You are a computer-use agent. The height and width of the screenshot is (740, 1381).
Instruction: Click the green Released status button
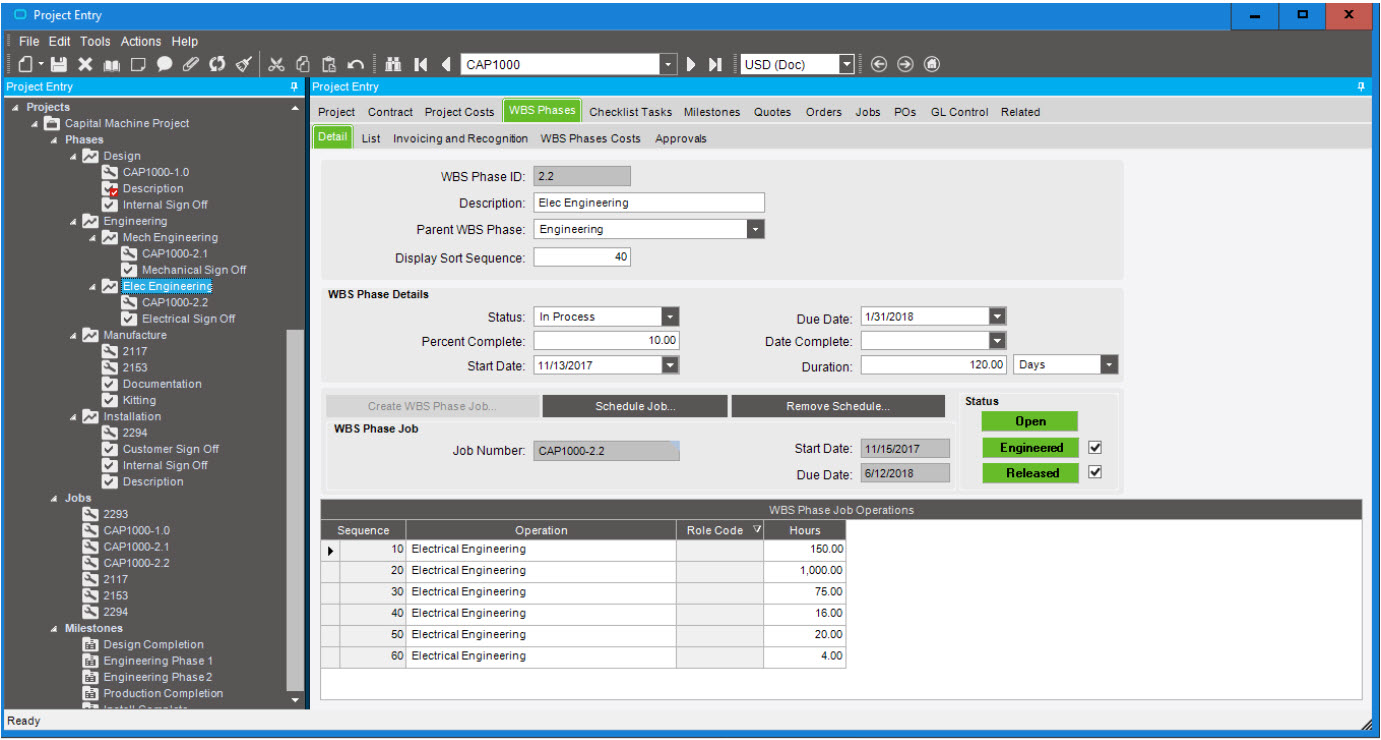(1030, 473)
